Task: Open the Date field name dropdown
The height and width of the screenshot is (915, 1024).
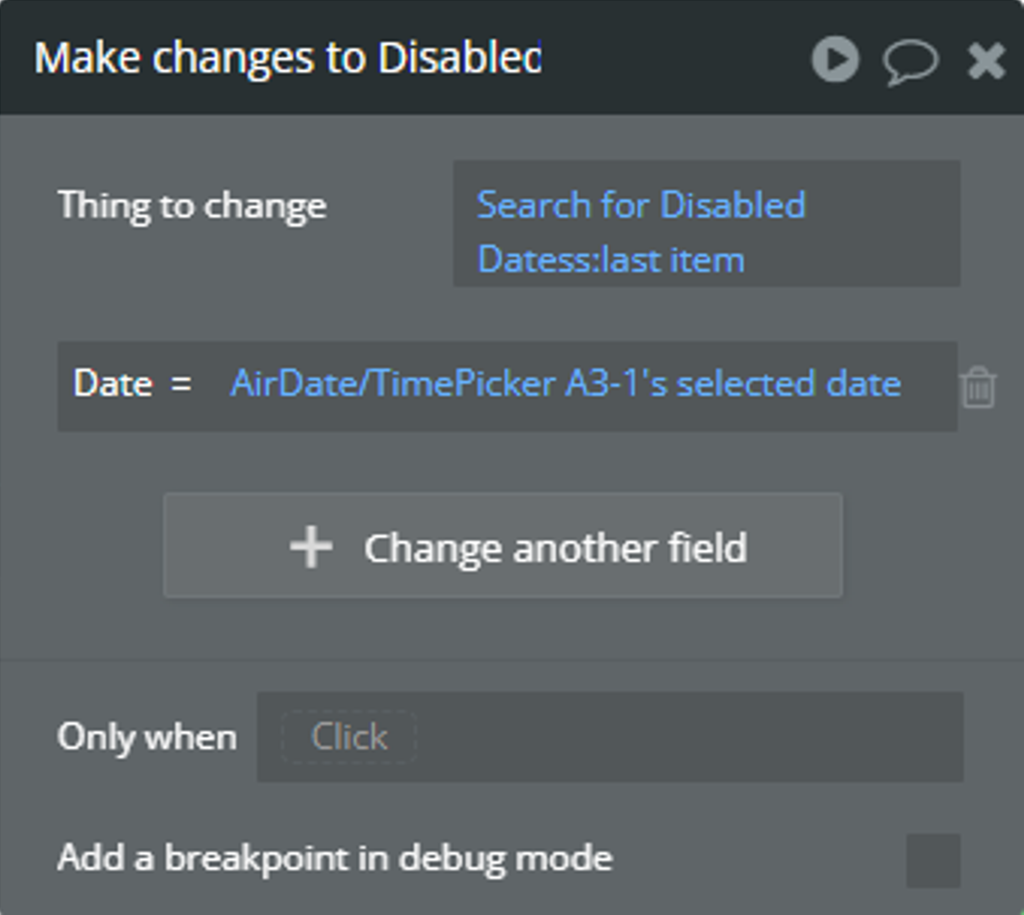Action: [x=113, y=383]
